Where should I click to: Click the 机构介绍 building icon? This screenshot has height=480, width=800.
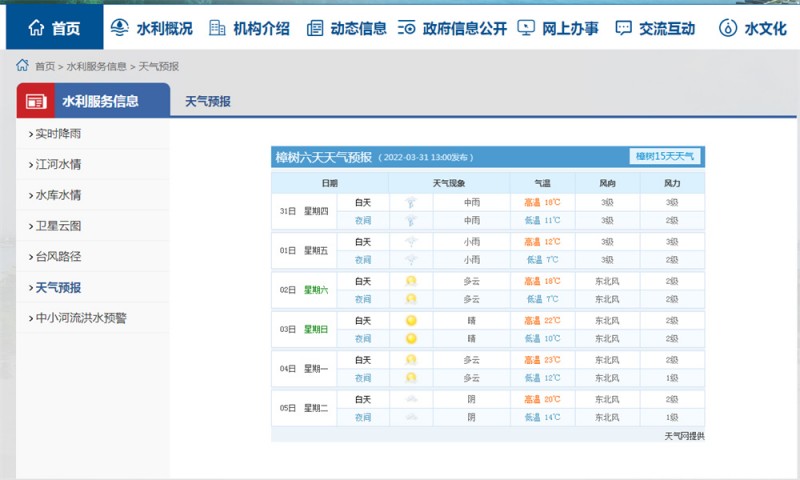tap(217, 28)
